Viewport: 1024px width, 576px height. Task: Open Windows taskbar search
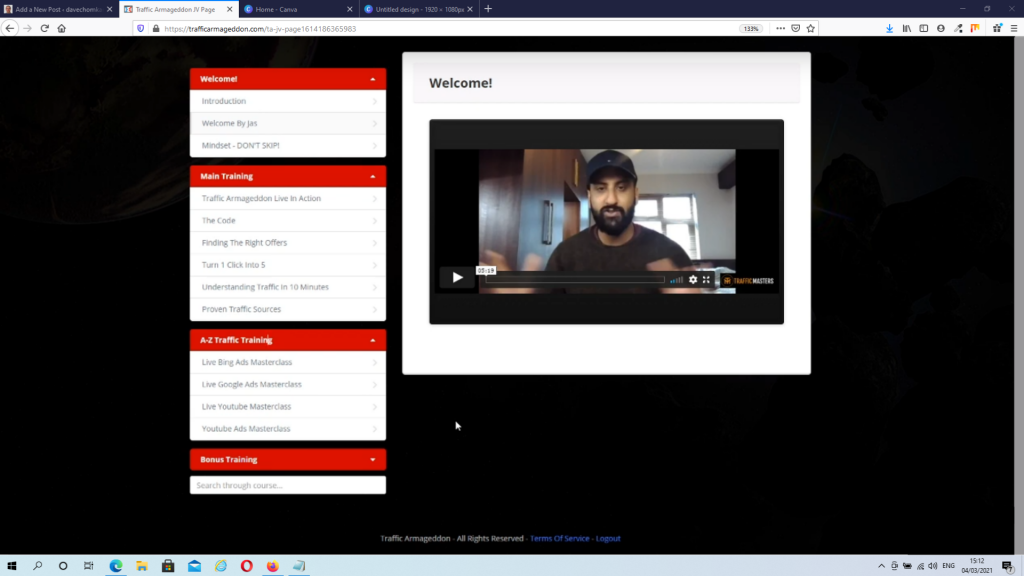click(x=37, y=566)
